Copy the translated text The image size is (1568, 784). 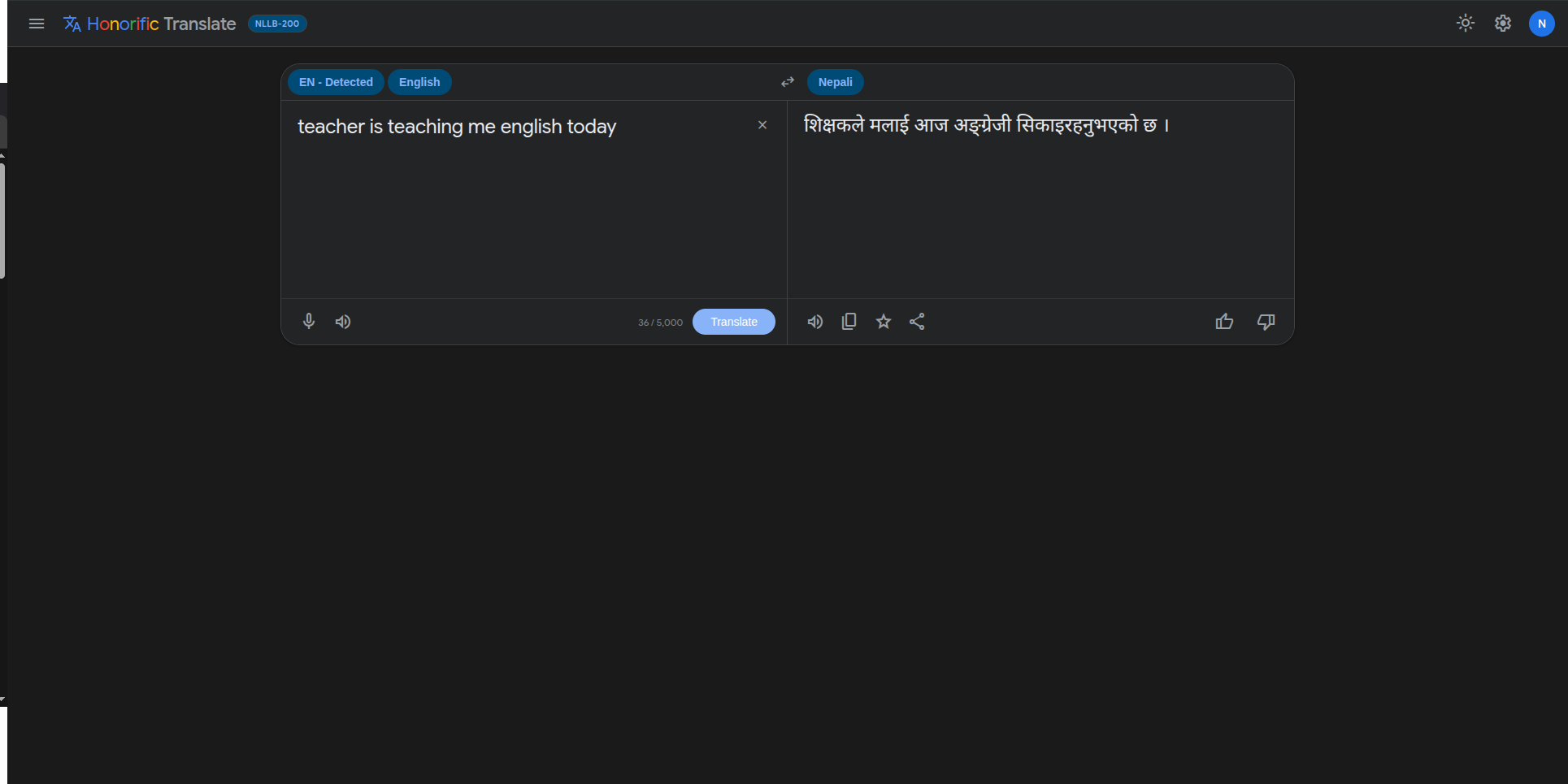click(849, 322)
